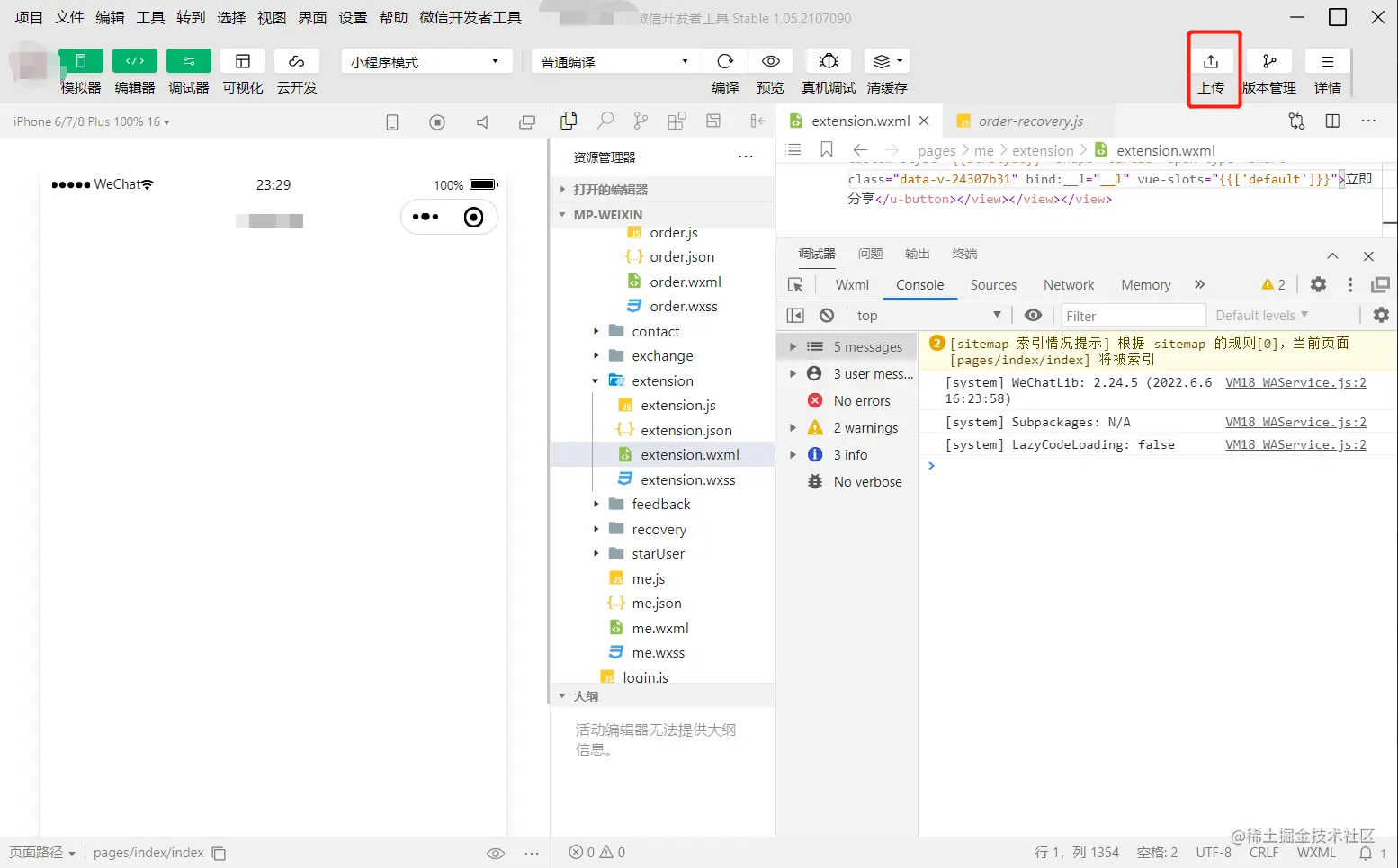Start real device debugging (真机调试)
Viewport: 1398px width, 868px height.
(829, 61)
